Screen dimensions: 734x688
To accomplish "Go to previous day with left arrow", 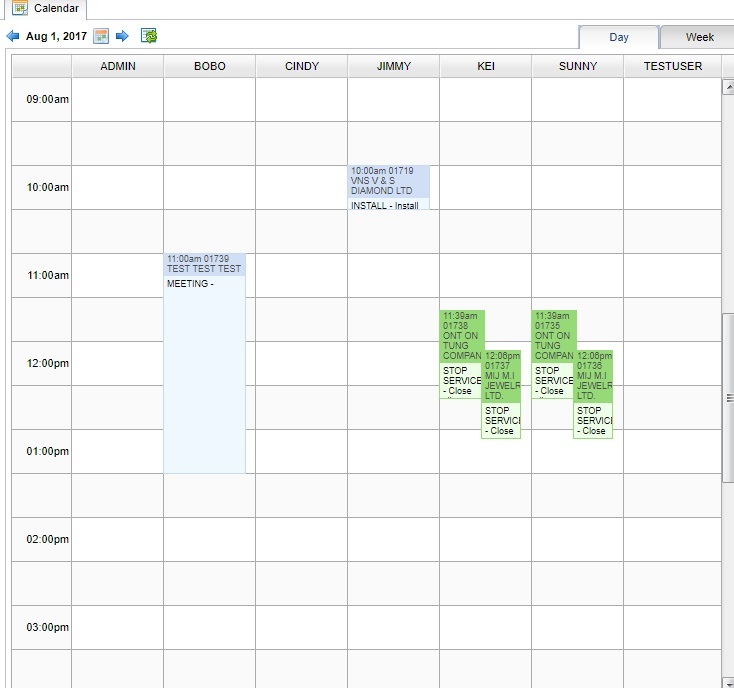I will click(x=13, y=37).
